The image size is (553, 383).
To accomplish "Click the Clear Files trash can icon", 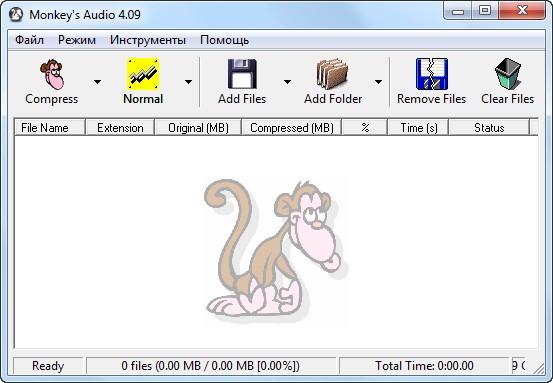I will pyautogui.click(x=508, y=74).
